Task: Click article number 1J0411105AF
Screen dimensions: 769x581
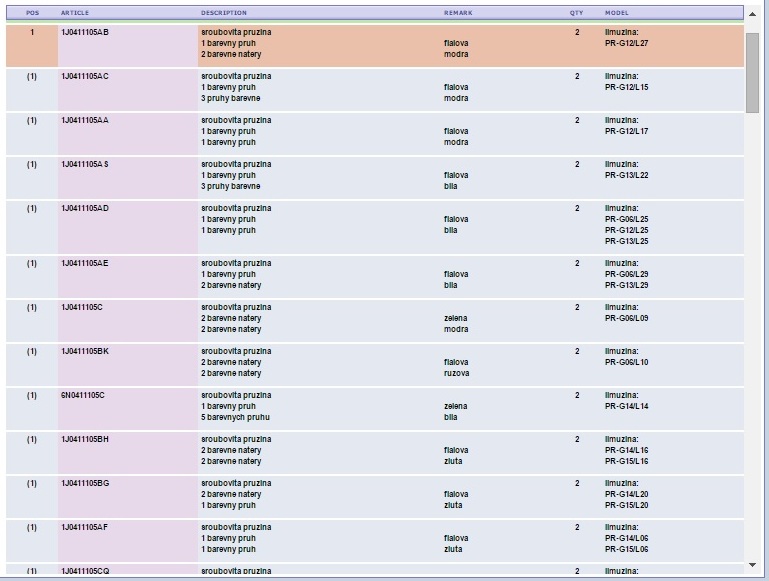Action: pos(85,527)
